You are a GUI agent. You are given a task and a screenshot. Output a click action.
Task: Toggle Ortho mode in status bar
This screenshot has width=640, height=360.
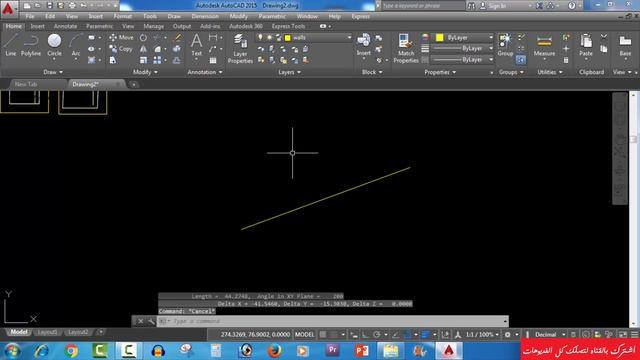point(365,335)
